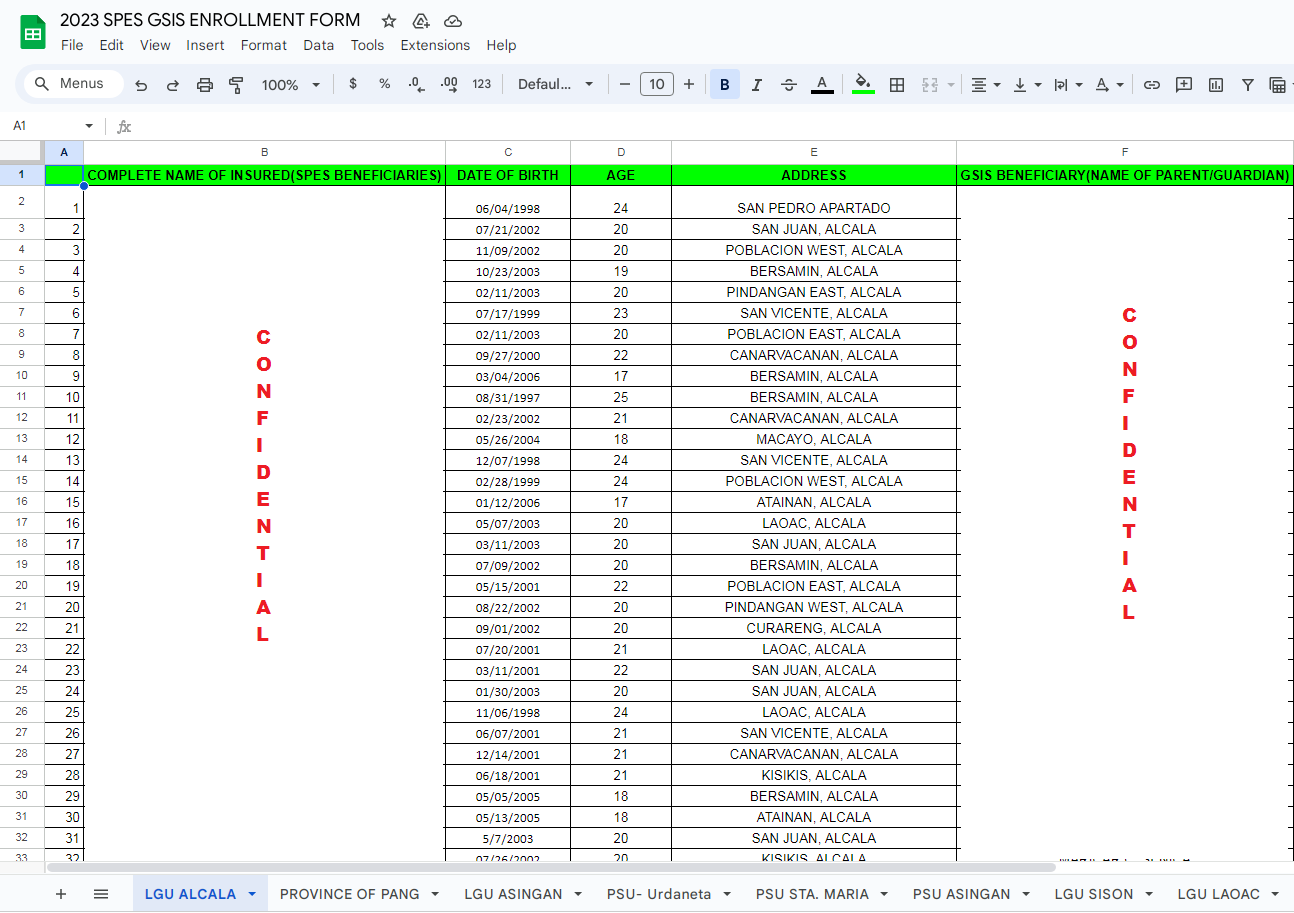Viewport: 1294px width, 913px height.
Task: Toggle Strikethrough formatting
Action: point(789,85)
